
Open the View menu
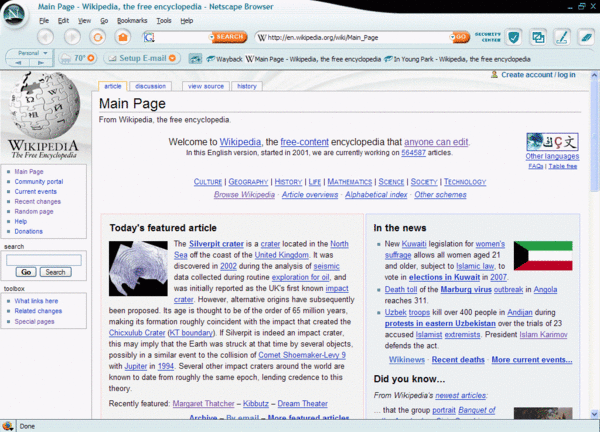(84, 21)
